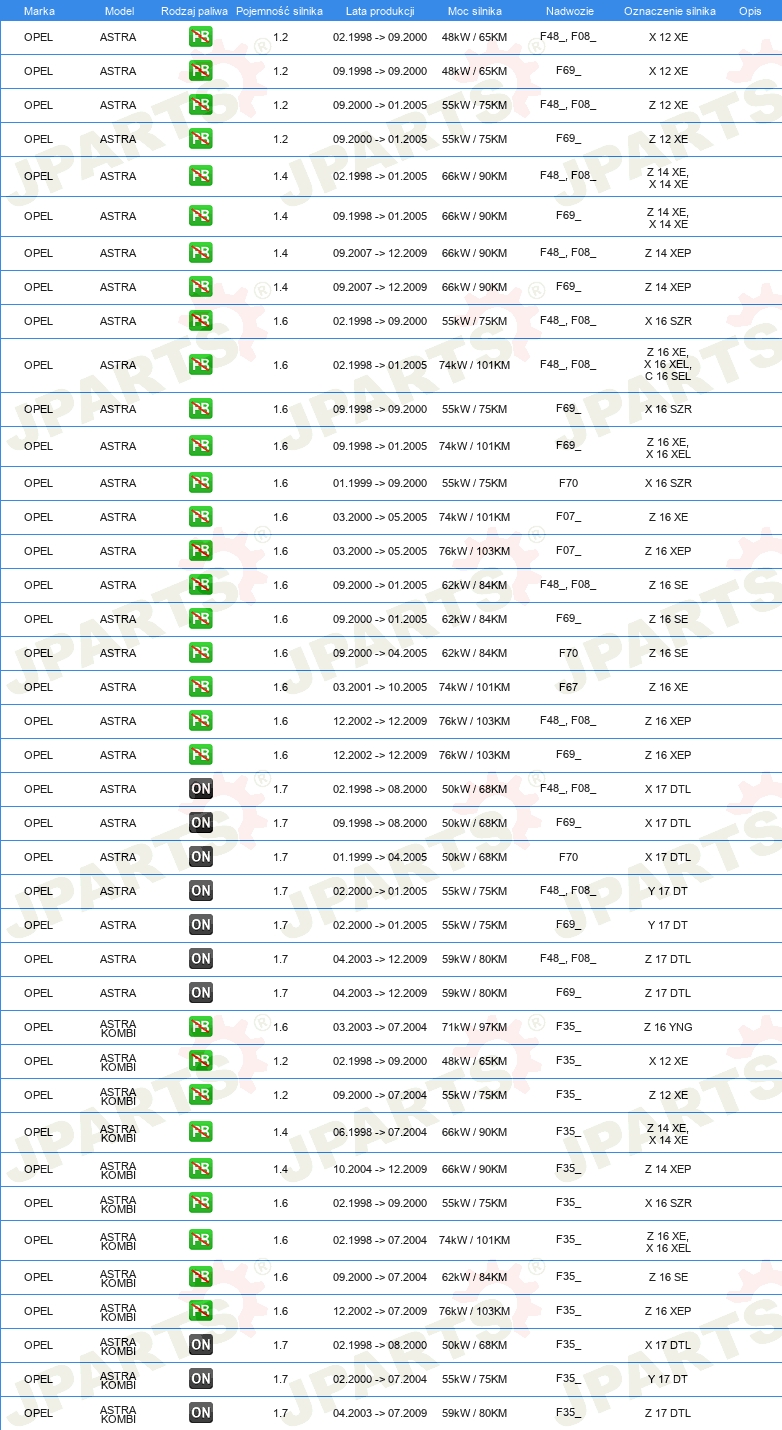Screen dimensions: 782x1430
Task: Select the Z 16 XE, X 16 XEL, C 16 SEL cell
Action: (668, 364)
